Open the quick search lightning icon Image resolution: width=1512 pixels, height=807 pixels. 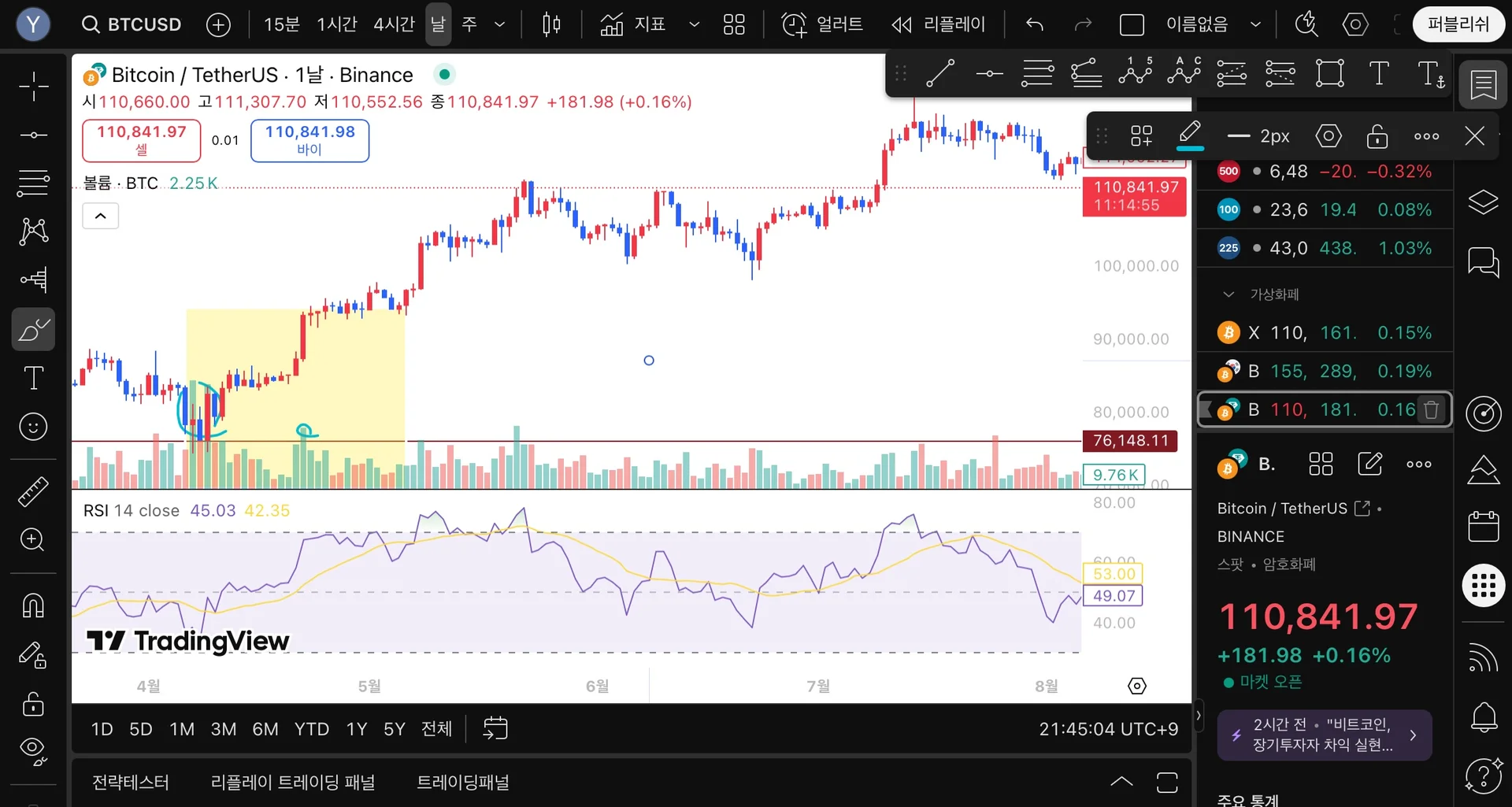1306,24
